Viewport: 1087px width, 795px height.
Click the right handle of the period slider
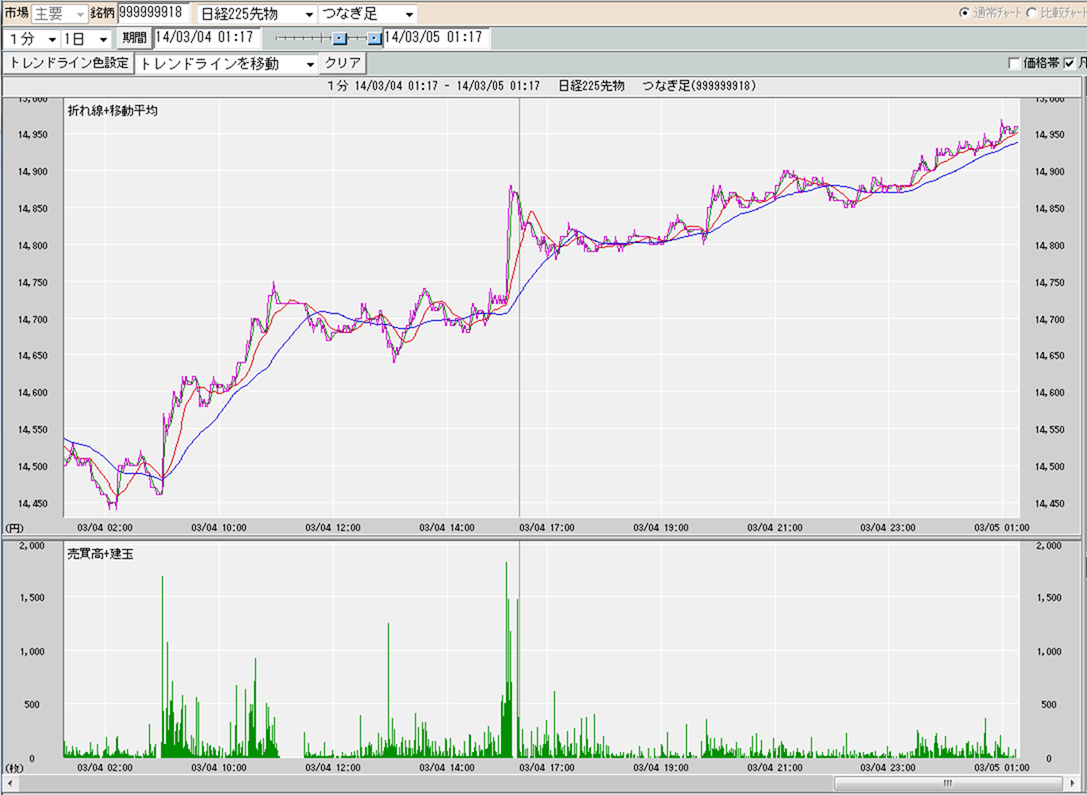pyautogui.click(x=374, y=38)
